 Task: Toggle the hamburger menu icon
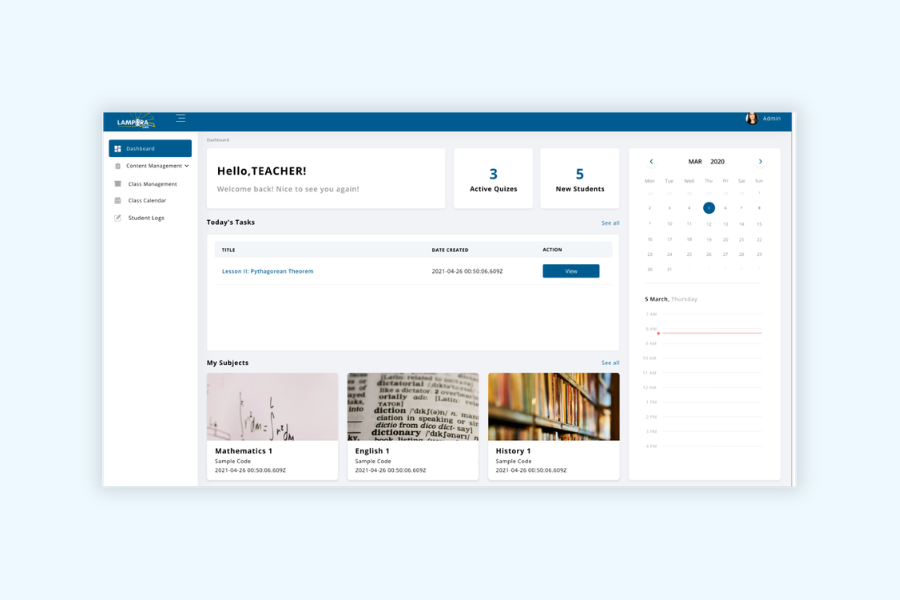point(181,118)
